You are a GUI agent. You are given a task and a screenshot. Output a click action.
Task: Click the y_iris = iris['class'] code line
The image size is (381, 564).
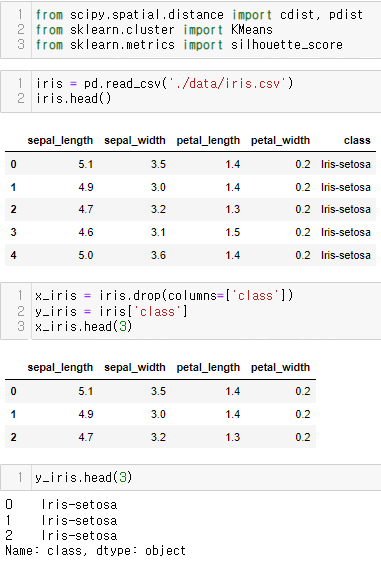[111, 311]
